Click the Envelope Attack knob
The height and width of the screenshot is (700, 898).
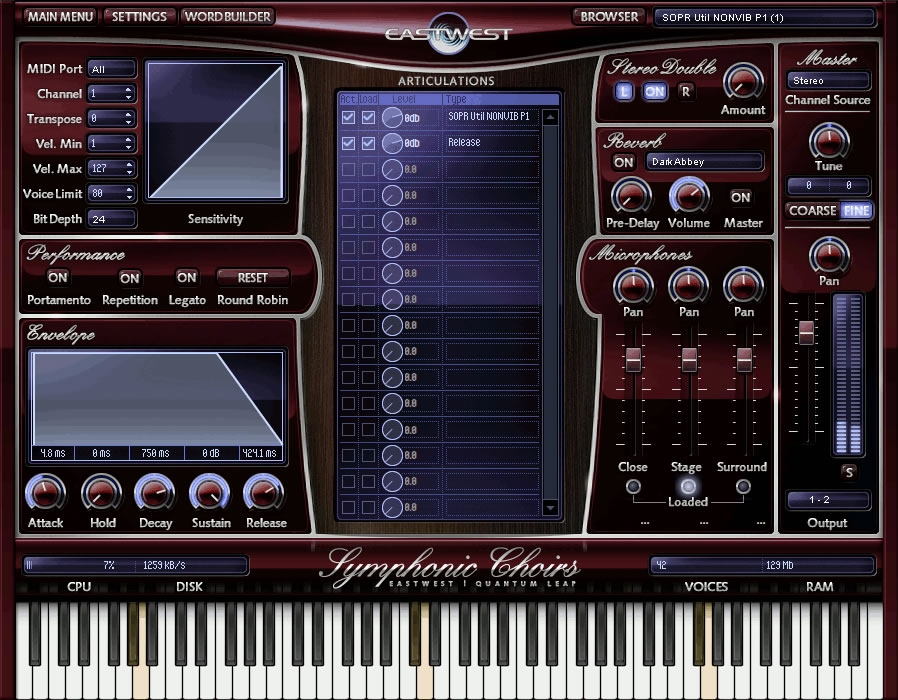tap(45, 492)
